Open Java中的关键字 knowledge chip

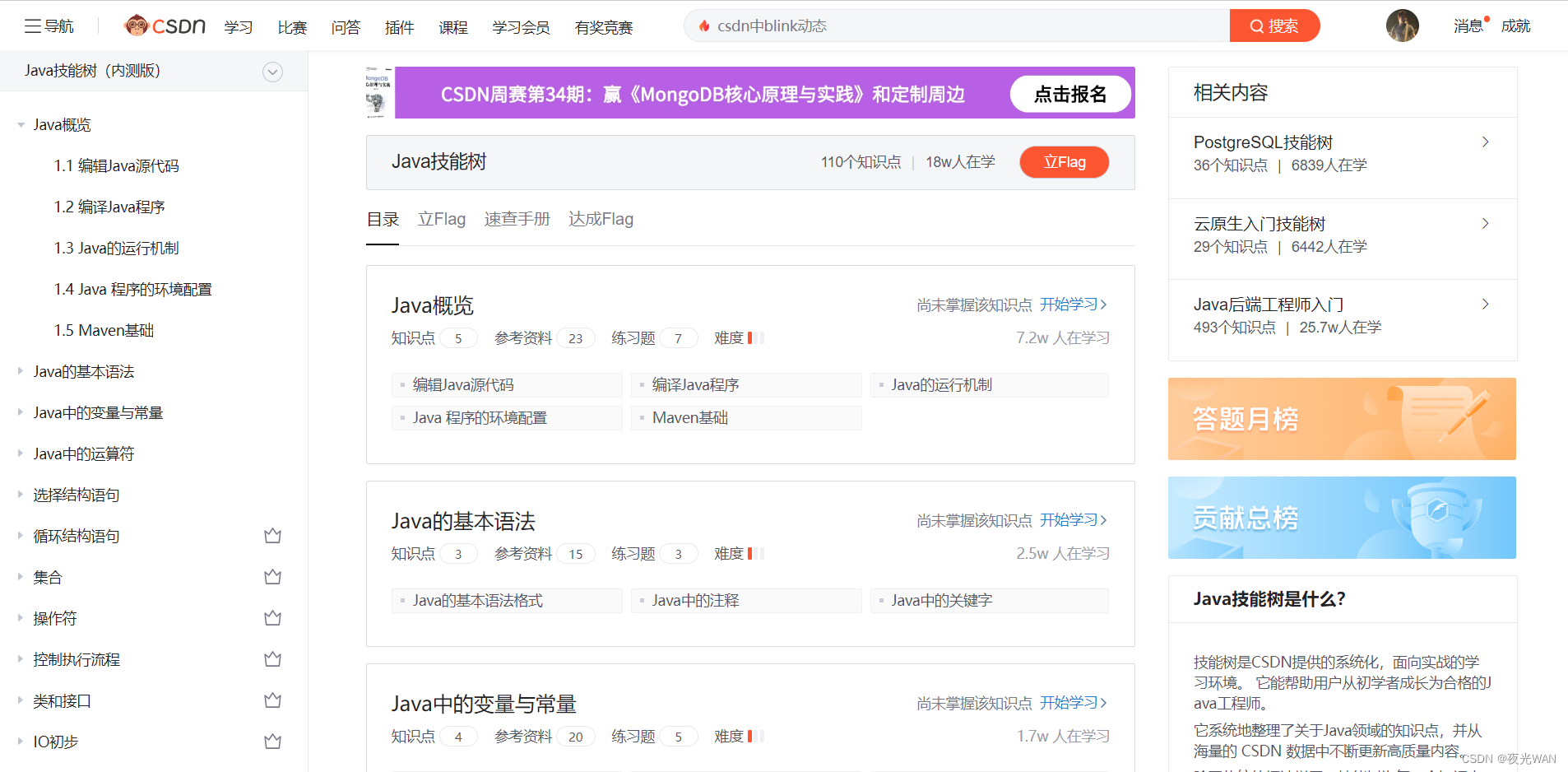(990, 601)
